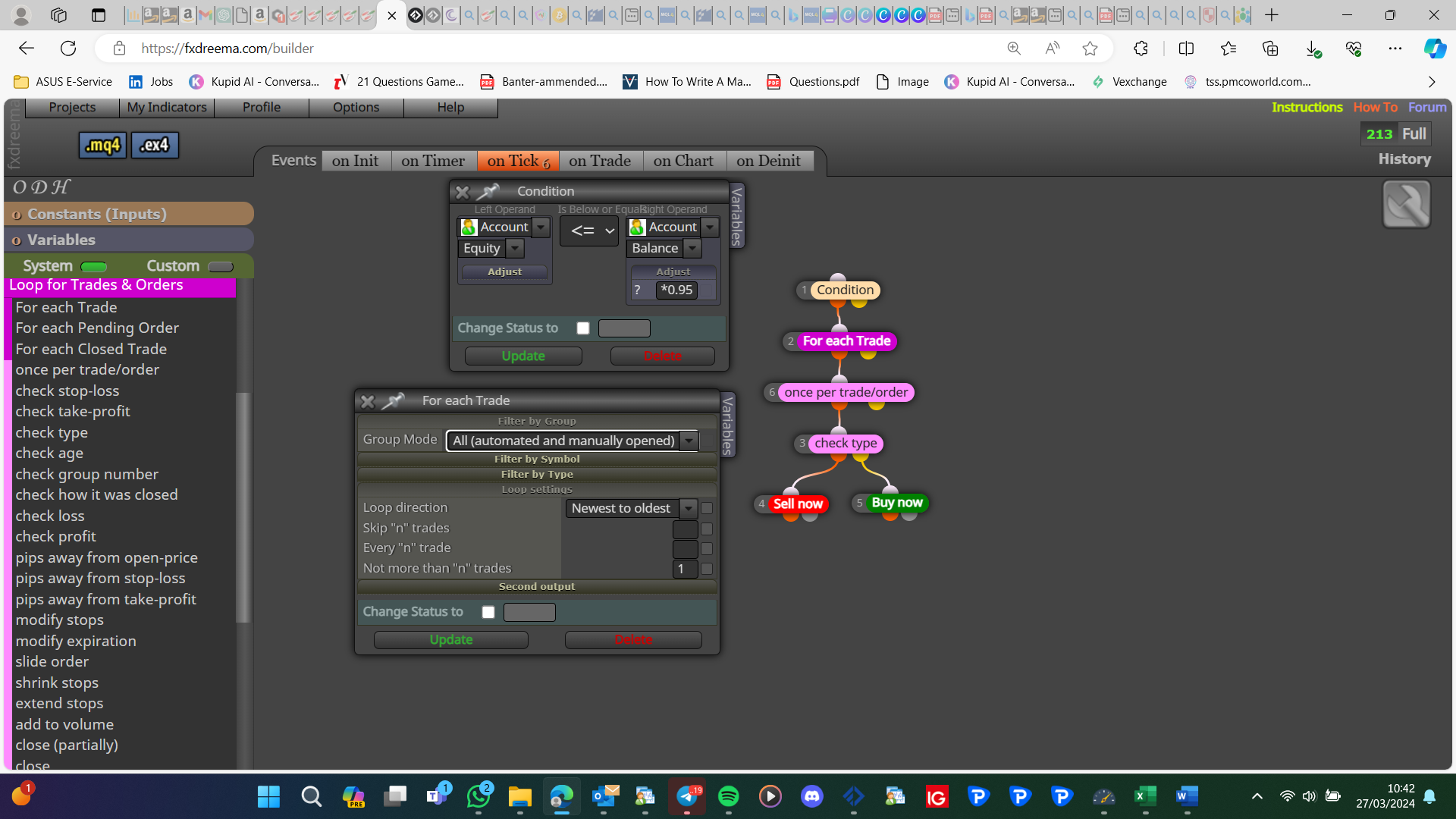Viewport: 1456px width, 819px height.
Task: Open Discord from the taskbar
Action: click(x=811, y=796)
